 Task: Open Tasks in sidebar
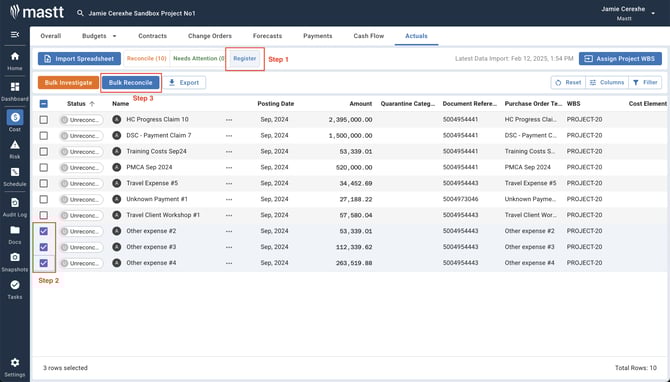15,290
